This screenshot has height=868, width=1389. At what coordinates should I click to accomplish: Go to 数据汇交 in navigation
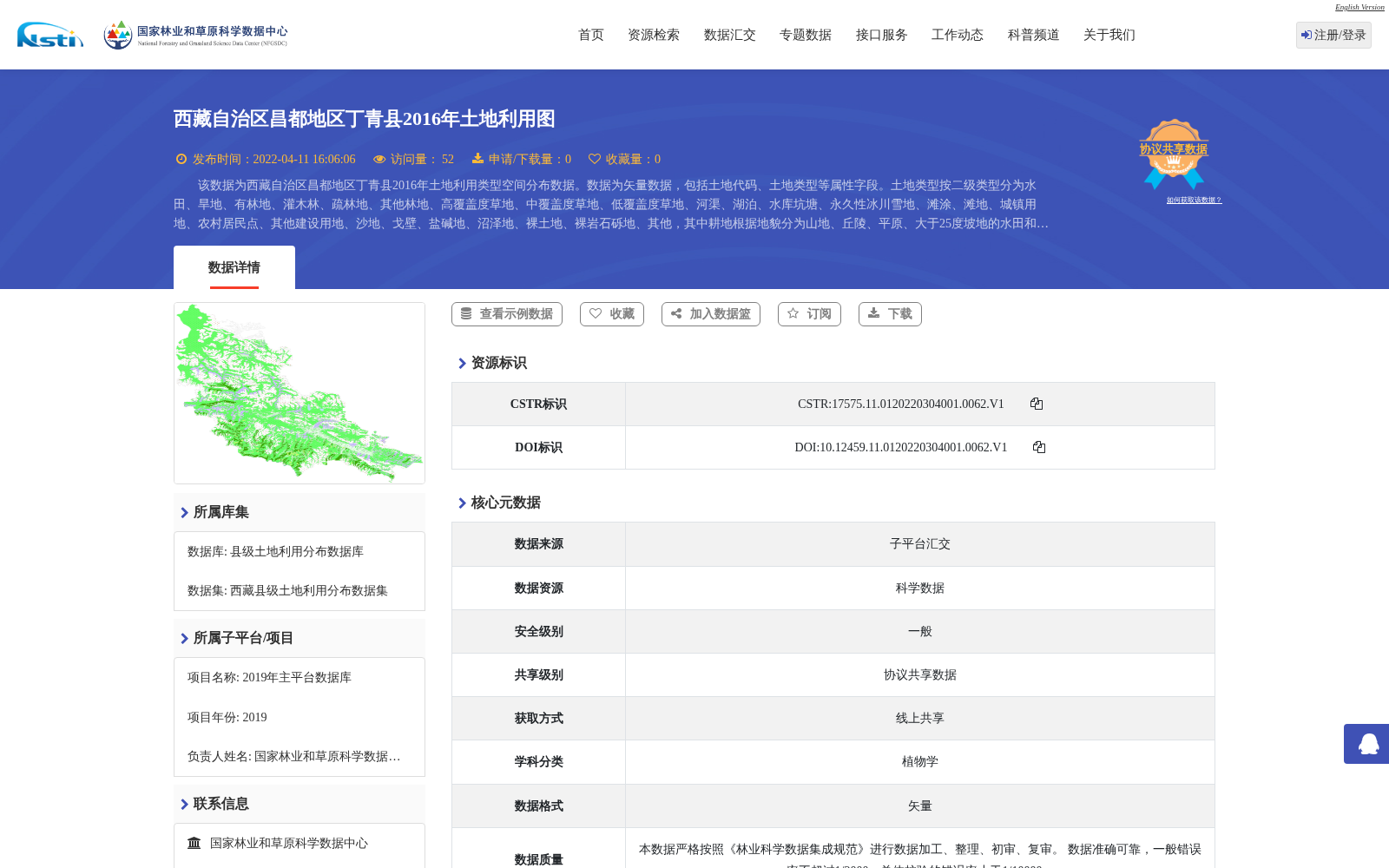(x=730, y=35)
